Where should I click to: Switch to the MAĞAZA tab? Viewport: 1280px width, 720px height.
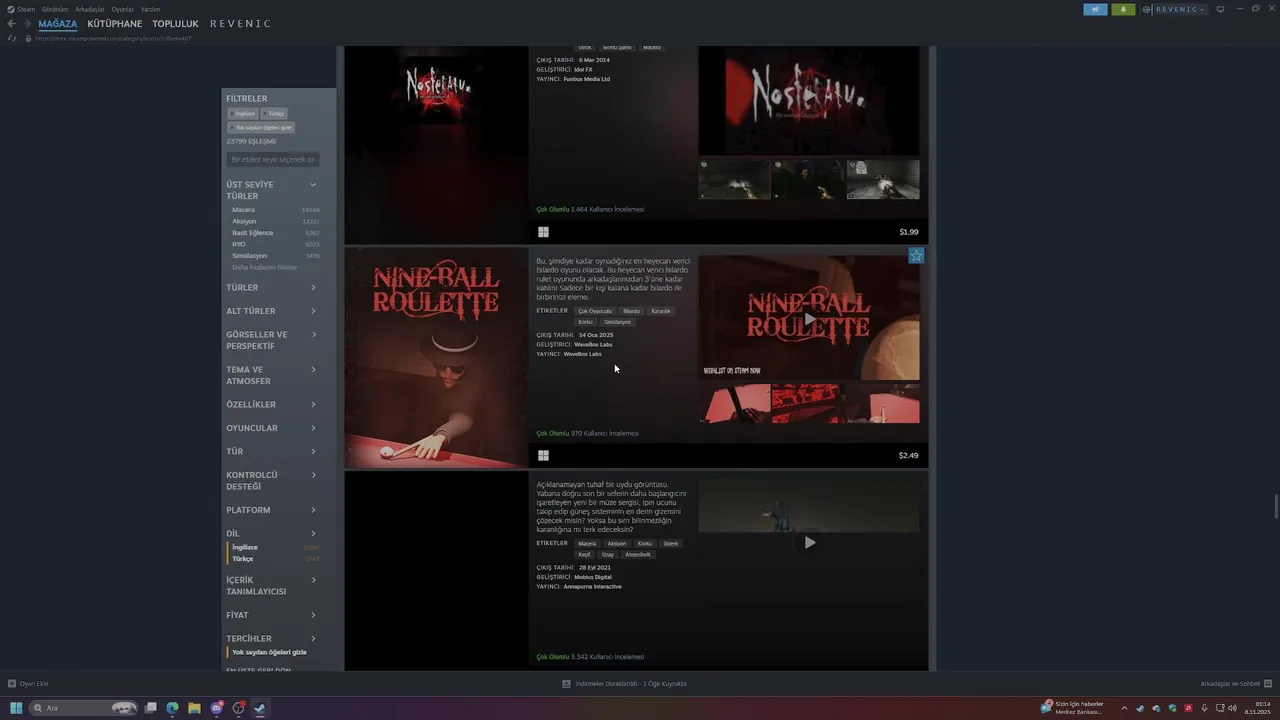point(58,24)
